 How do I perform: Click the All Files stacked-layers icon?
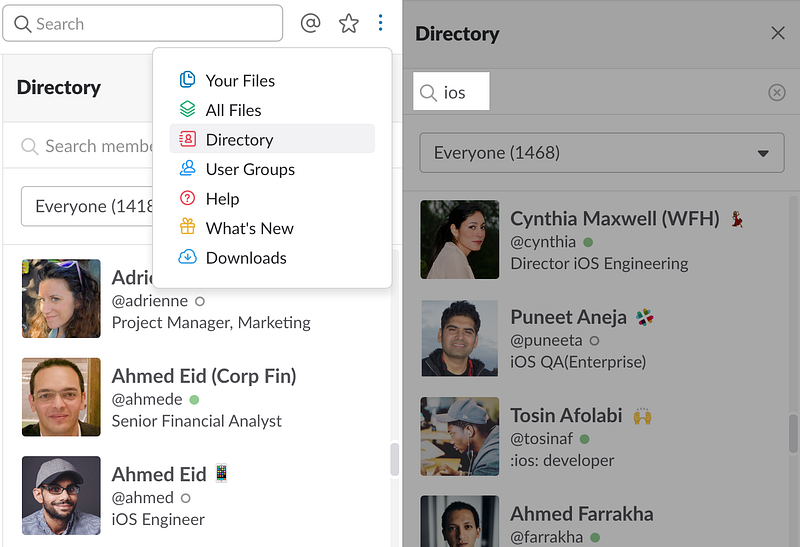pos(187,109)
